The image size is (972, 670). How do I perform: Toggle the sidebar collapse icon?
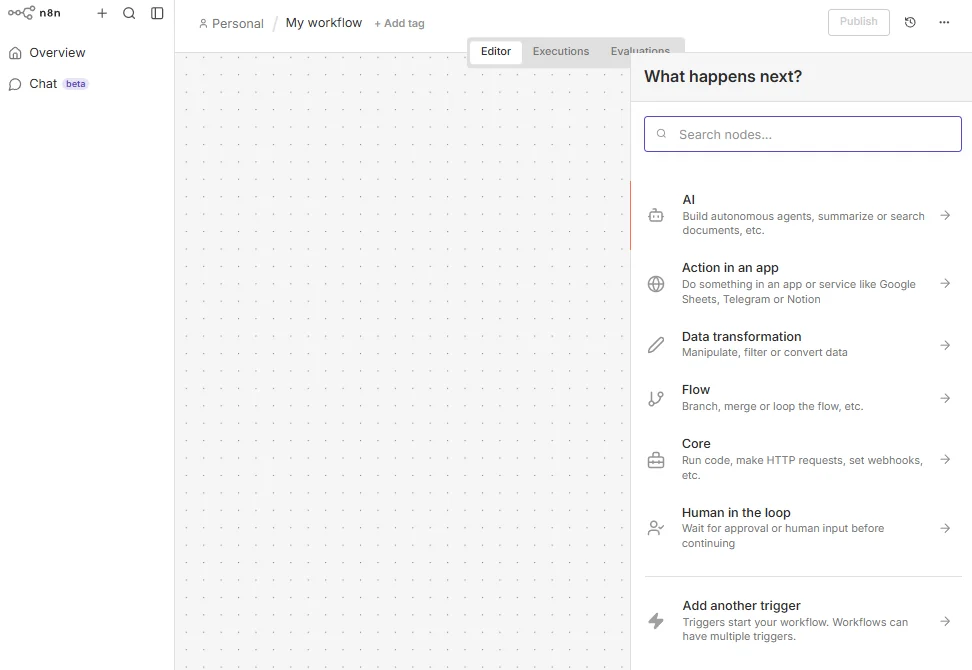[x=157, y=13]
